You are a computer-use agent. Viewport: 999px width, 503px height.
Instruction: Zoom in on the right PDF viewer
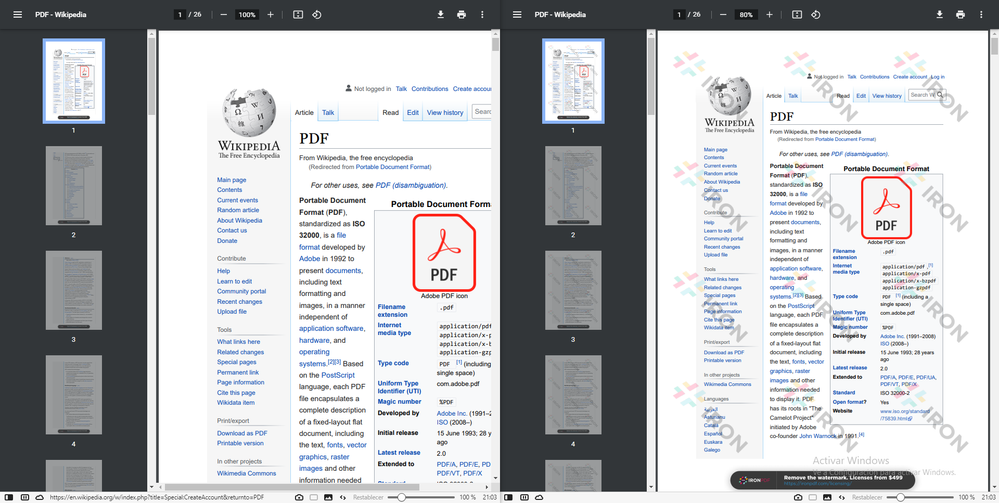[769, 15]
